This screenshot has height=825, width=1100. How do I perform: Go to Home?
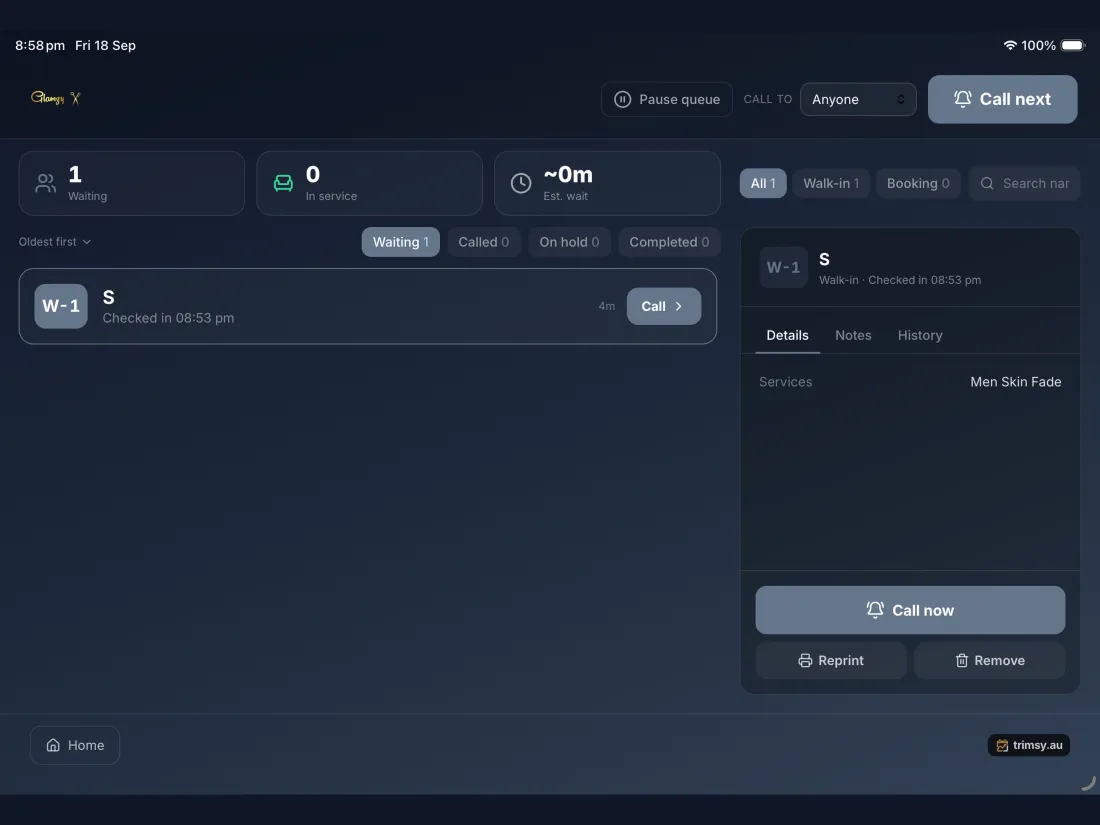75,745
